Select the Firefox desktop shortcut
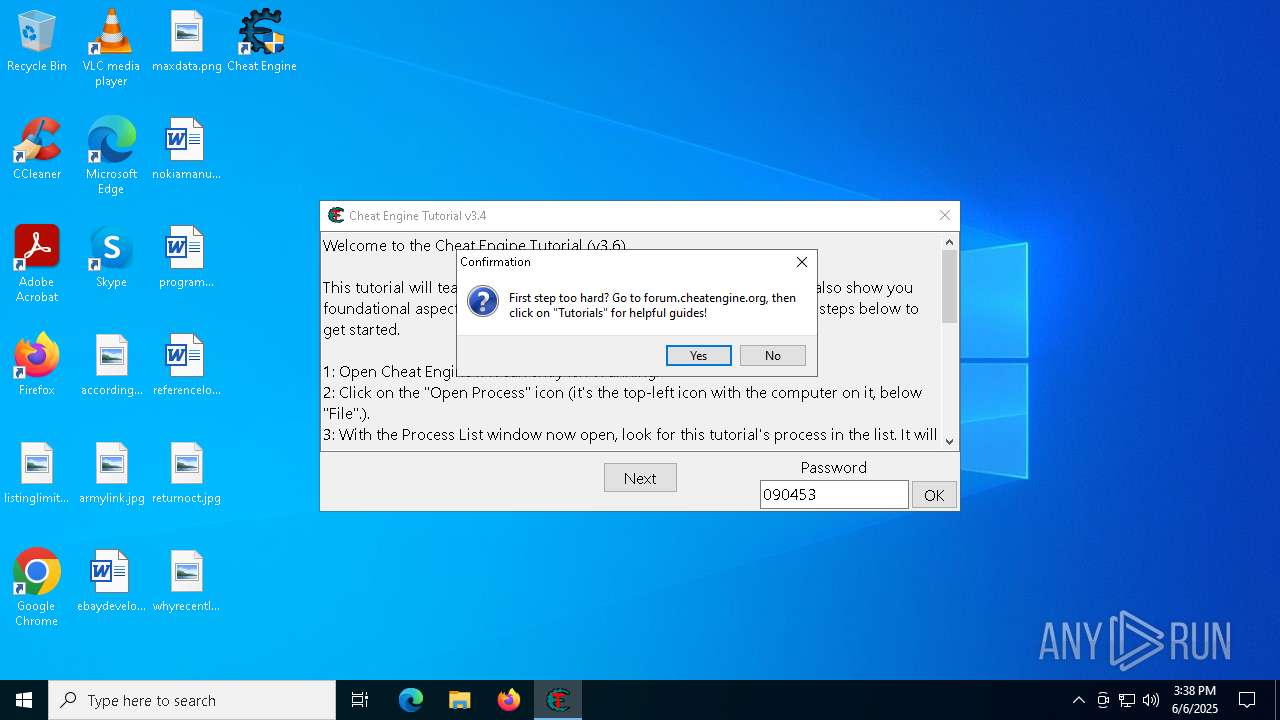The width and height of the screenshot is (1280, 720). coord(37,365)
